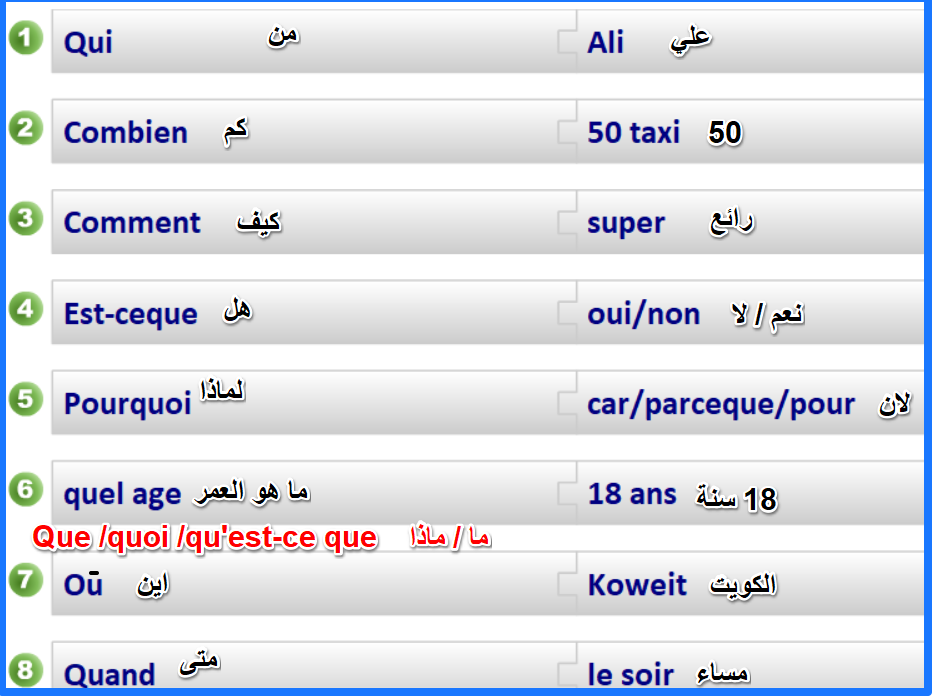
Task: Click the 'Comment' question box
Action: pos(310,222)
